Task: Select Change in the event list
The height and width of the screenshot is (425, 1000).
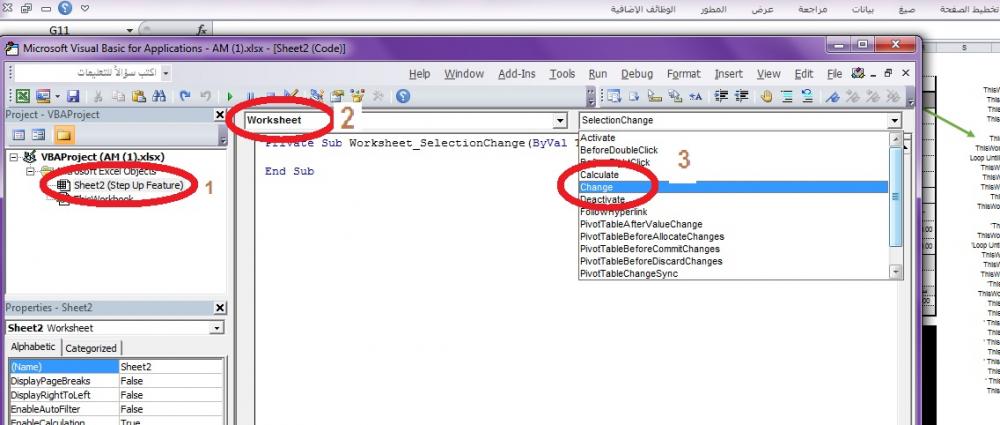Action: pos(733,188)
